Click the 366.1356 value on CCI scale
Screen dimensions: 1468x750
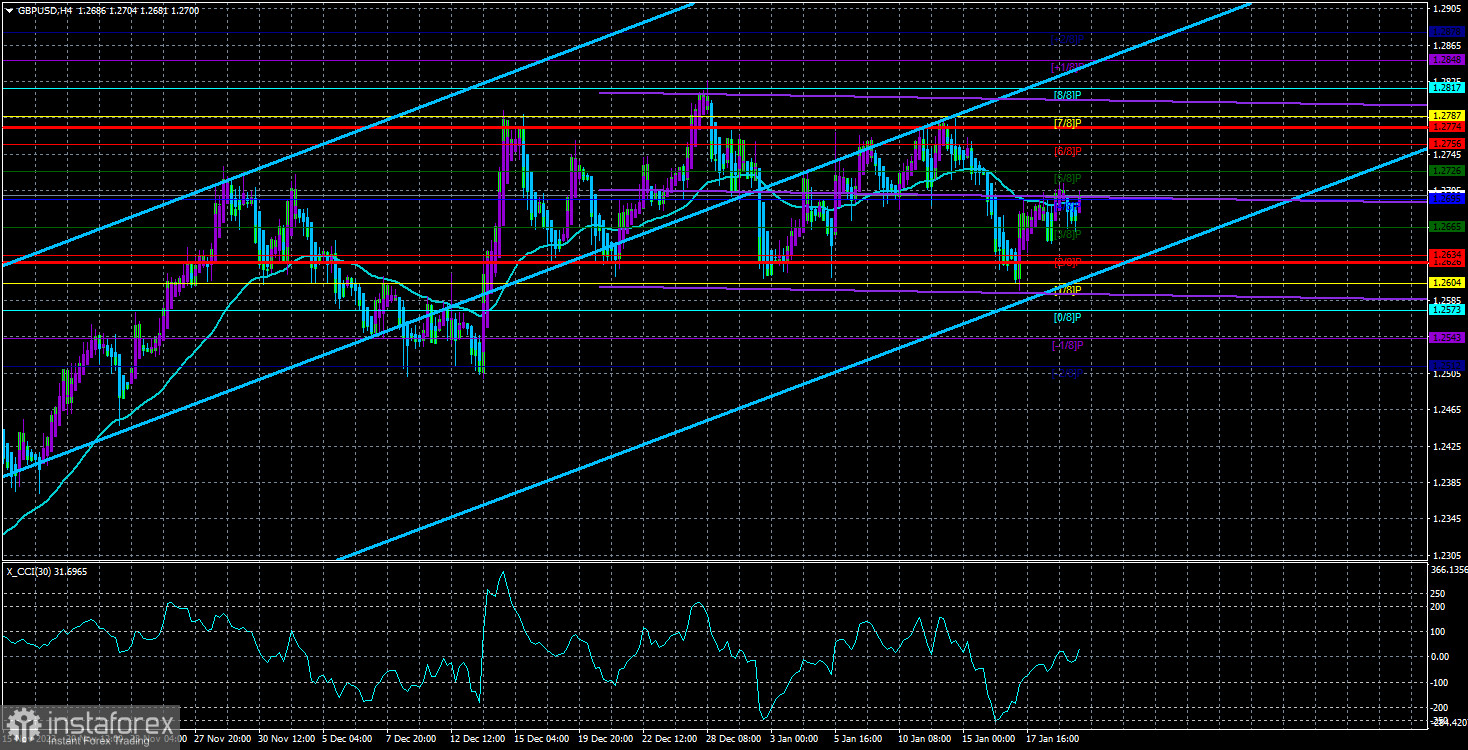[1449, 569]
